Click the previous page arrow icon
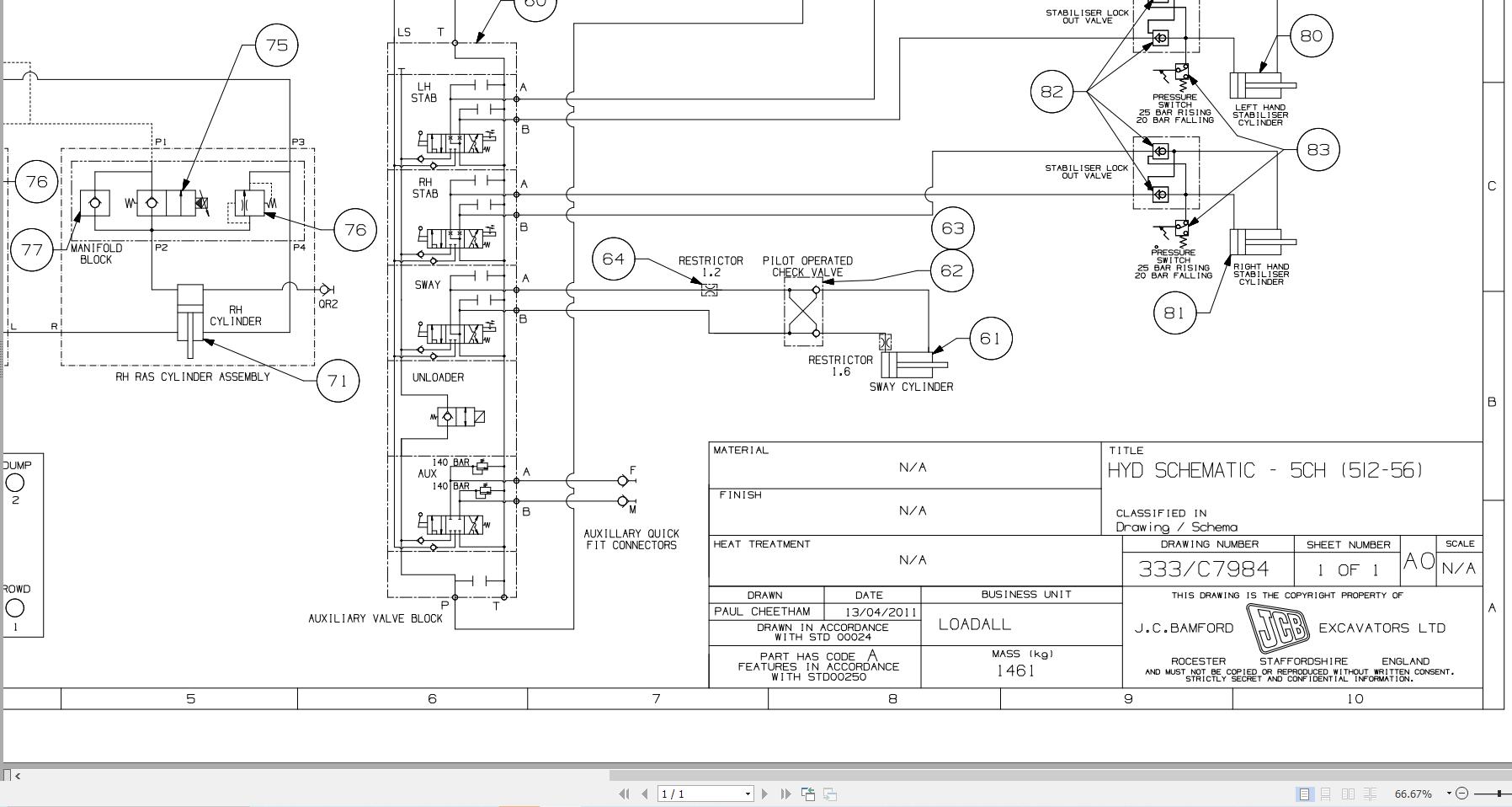1512x807 pixels. [645, 794]
